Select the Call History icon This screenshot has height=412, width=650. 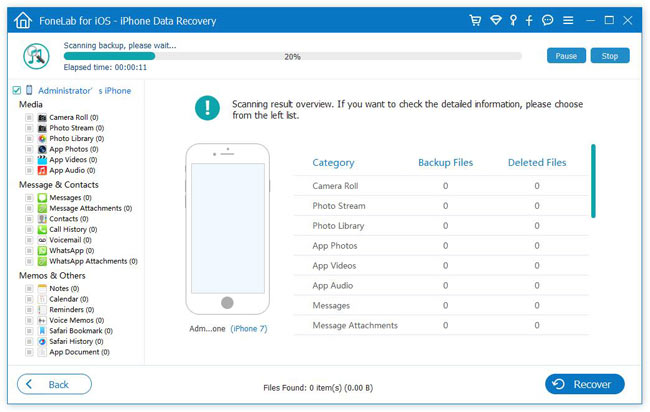coord(42,229)
